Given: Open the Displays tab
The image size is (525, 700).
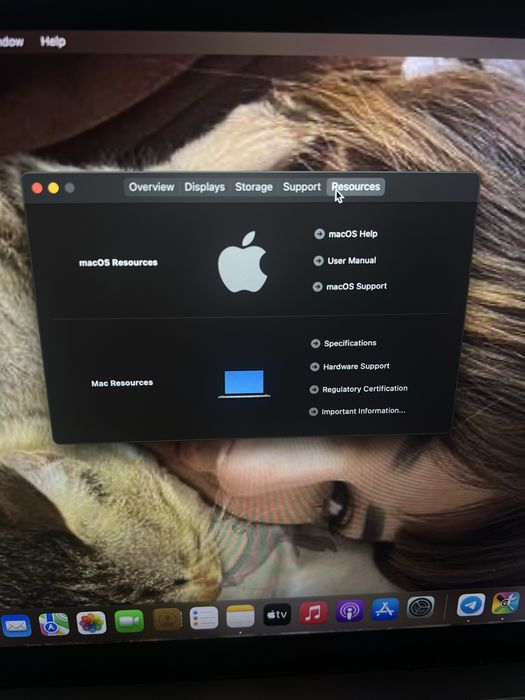Looking at the screenshot, I should [204, 187].
